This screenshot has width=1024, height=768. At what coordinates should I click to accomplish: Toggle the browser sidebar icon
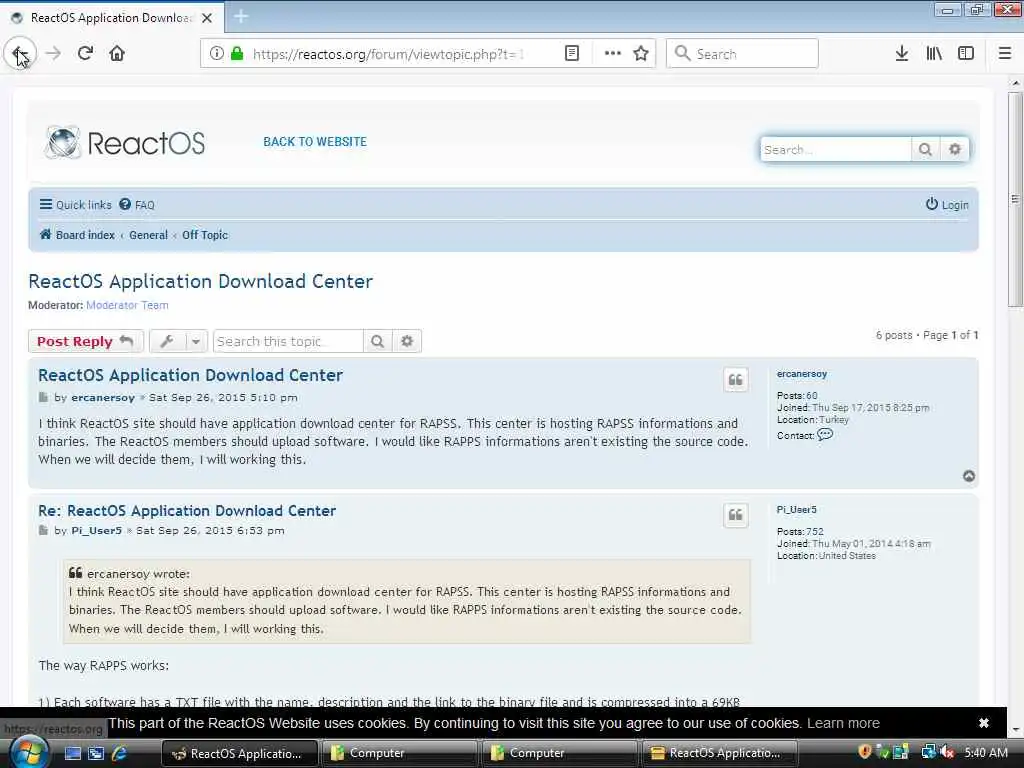[966, 54]
